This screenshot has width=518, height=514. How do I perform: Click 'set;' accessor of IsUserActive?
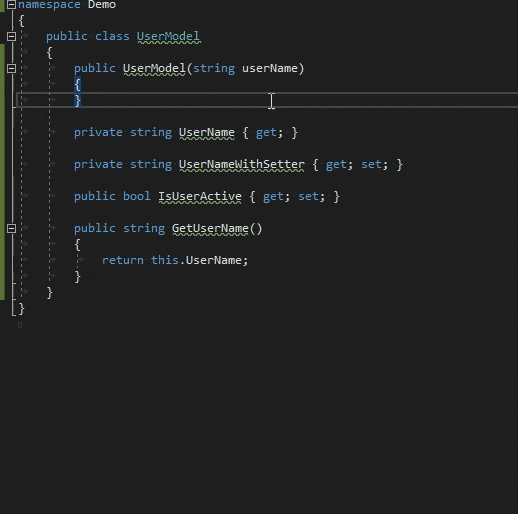tap(312, 196)
